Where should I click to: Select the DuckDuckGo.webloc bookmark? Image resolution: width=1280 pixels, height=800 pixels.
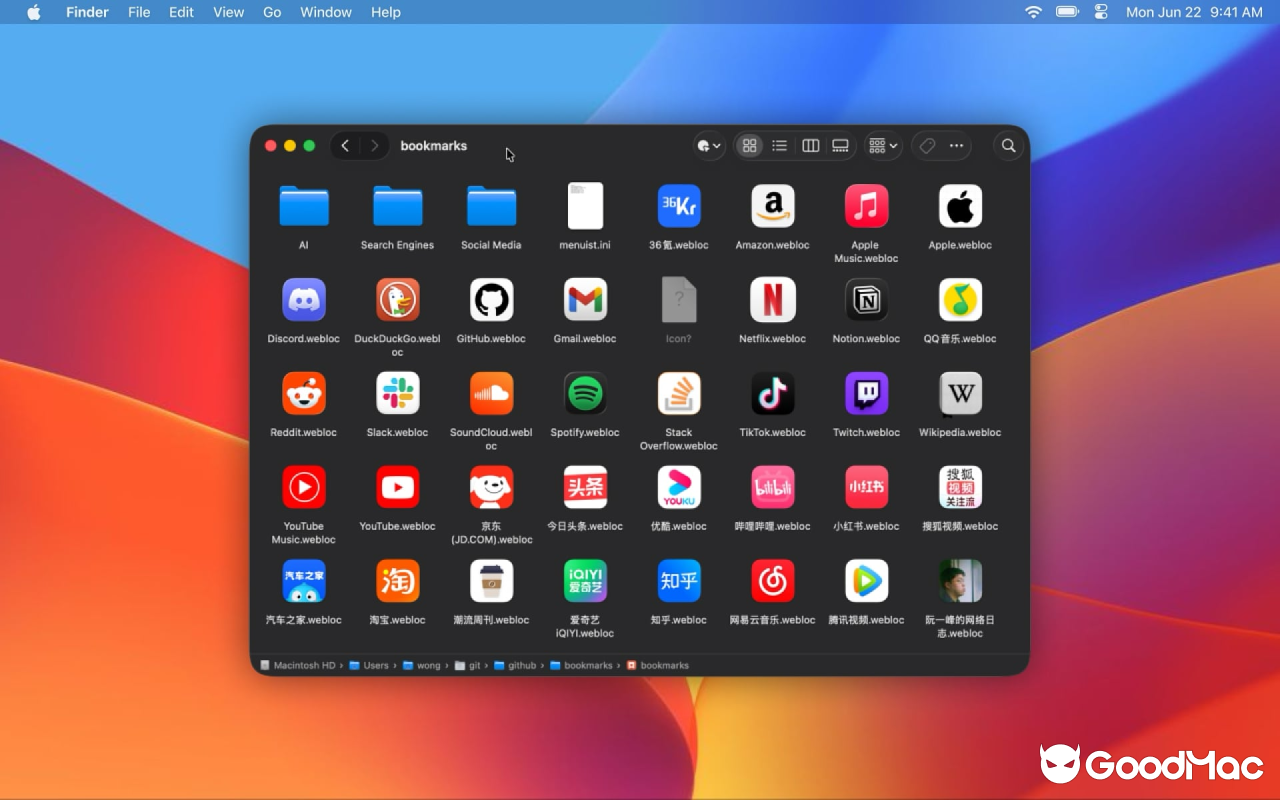398,300
